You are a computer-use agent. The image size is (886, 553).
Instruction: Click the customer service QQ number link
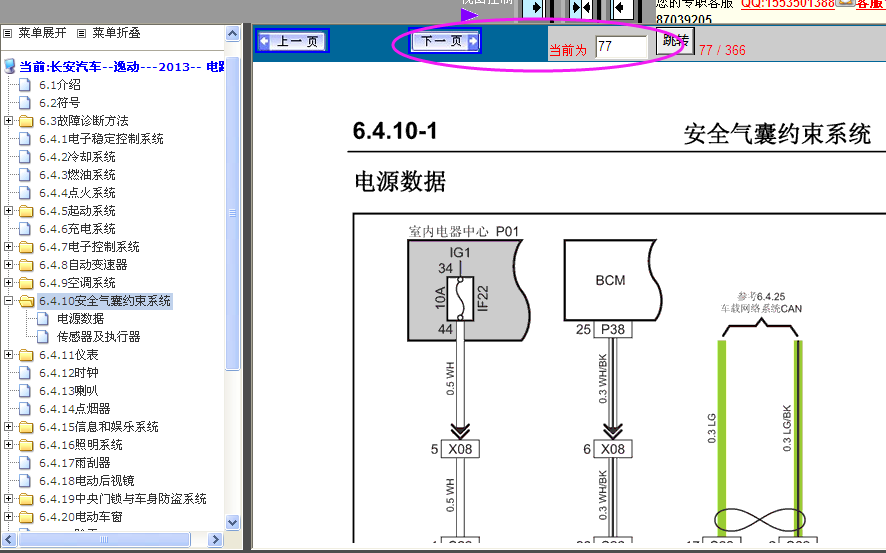tap(788, 4)
